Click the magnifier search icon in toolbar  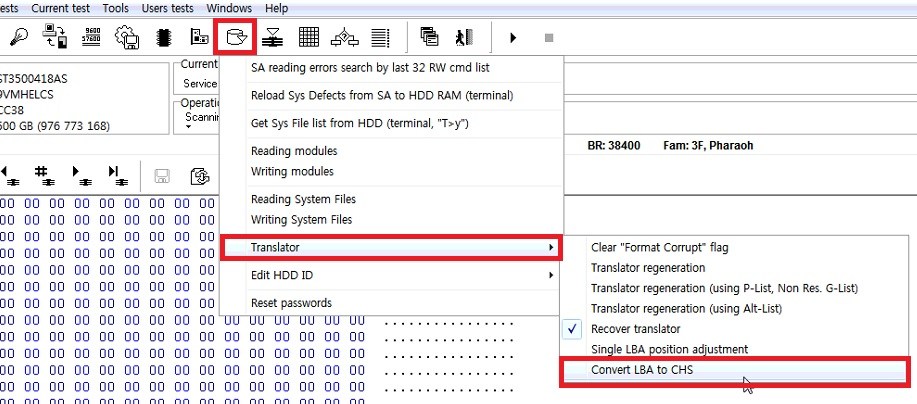[x=19, y=38]
